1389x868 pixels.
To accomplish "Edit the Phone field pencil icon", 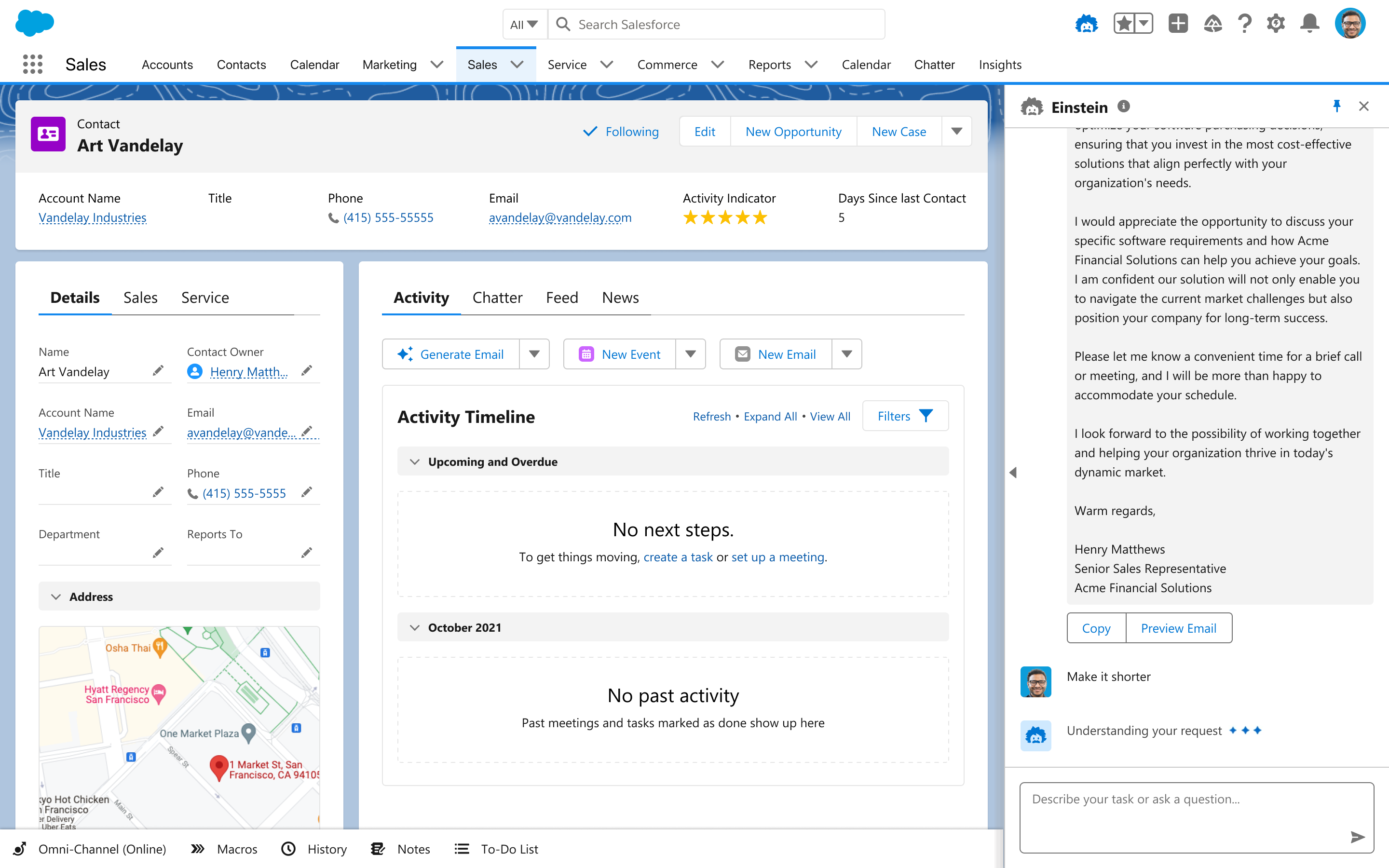I will tap(307, 492).
